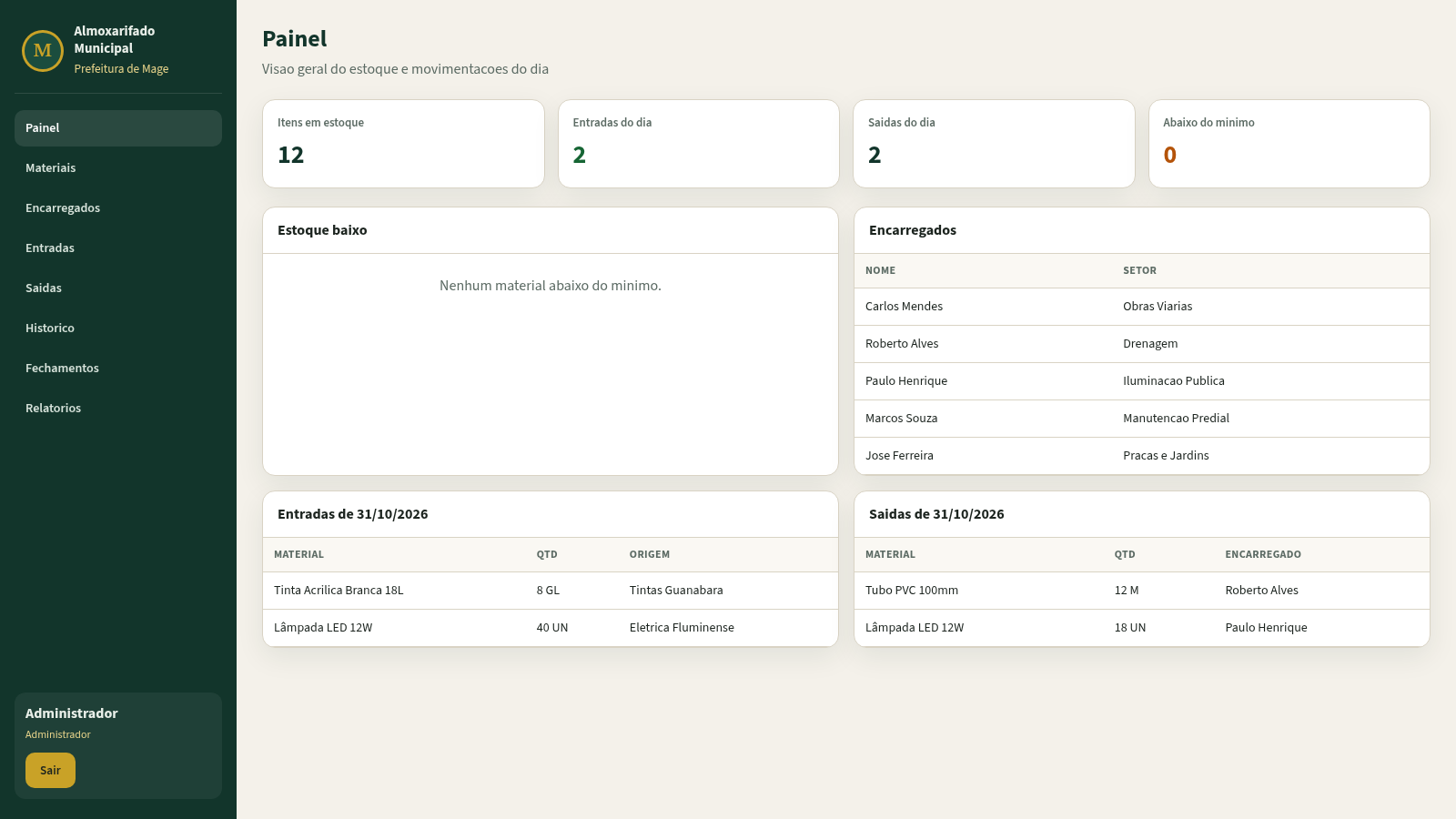Click Lâmpada LED 12W in Saidas table
Viewport: 1456px width, 819px height.
tap(915, 628)
